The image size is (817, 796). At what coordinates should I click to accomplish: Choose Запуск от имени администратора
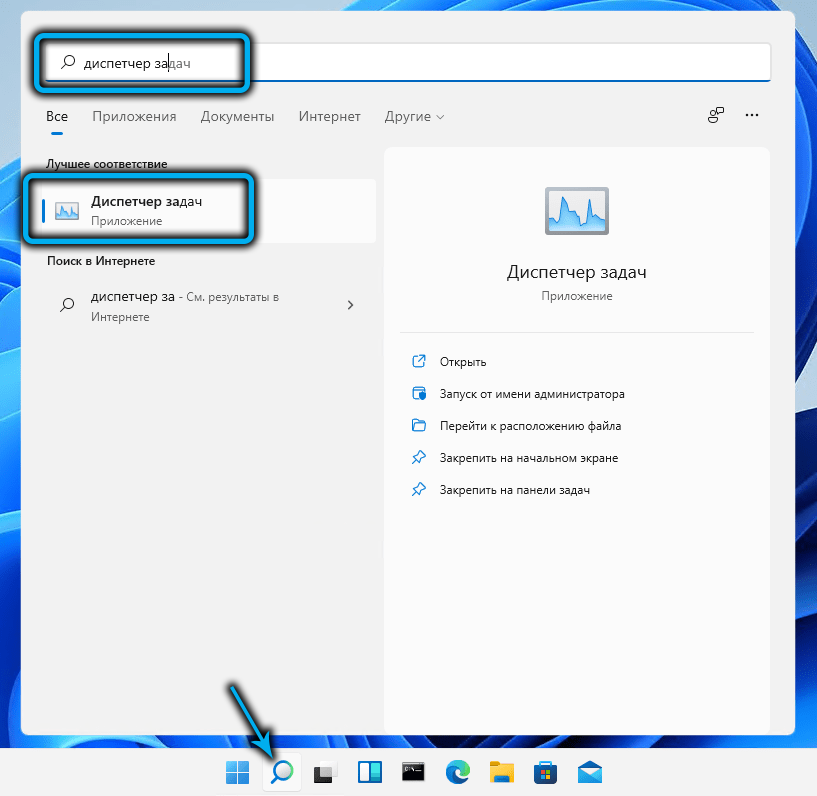531,394
